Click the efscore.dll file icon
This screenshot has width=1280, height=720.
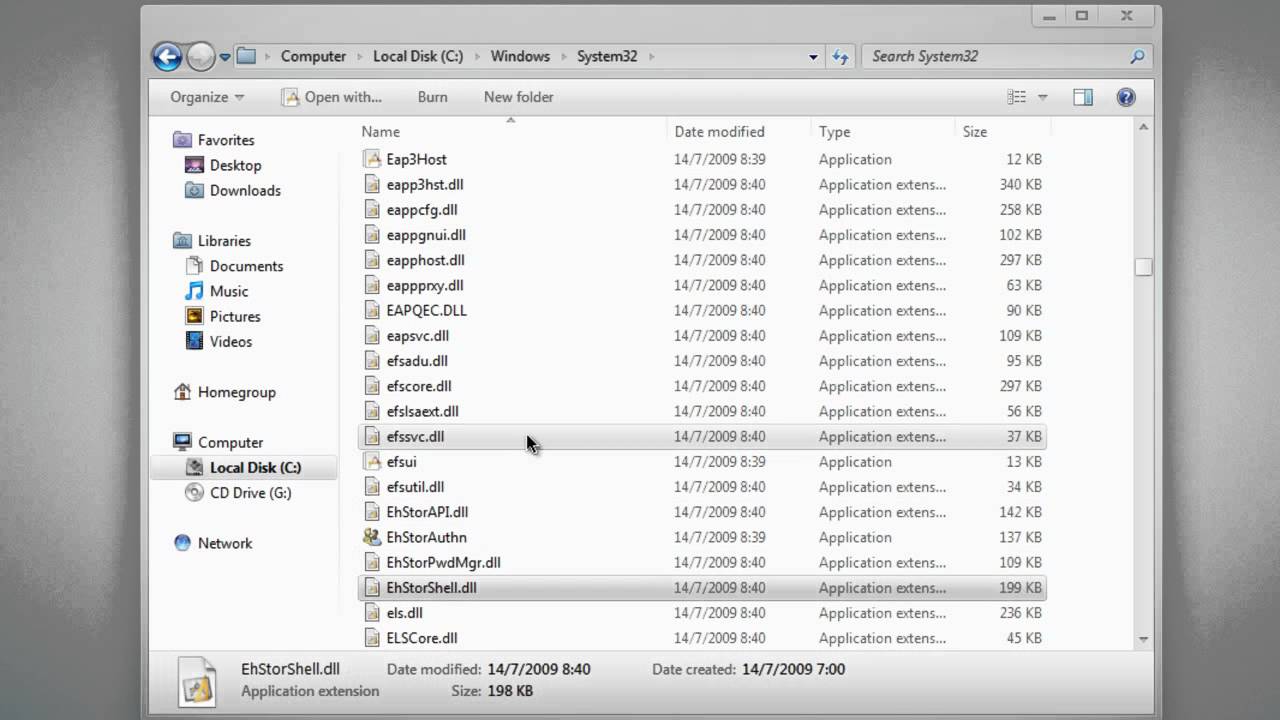pos(372,386)
